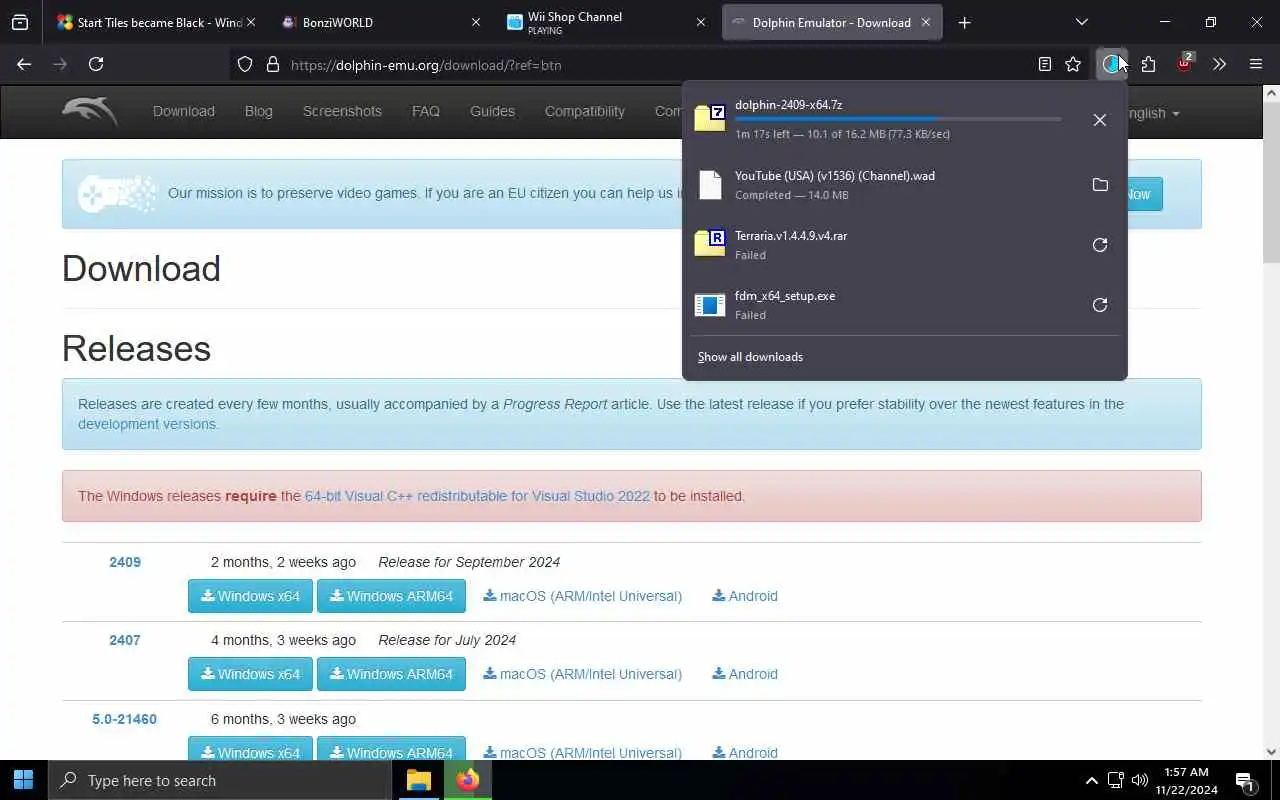The width and height of the screenshot is (1280, 800).
Task: Click the dolphin-2409-x64.7z file icon
Action: coord(710,119)
